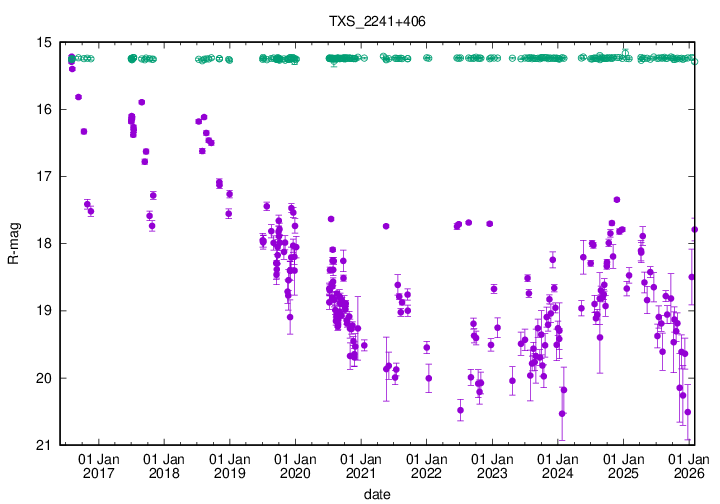Select the 01 Jan 2020 tick label

pos(295,466)
